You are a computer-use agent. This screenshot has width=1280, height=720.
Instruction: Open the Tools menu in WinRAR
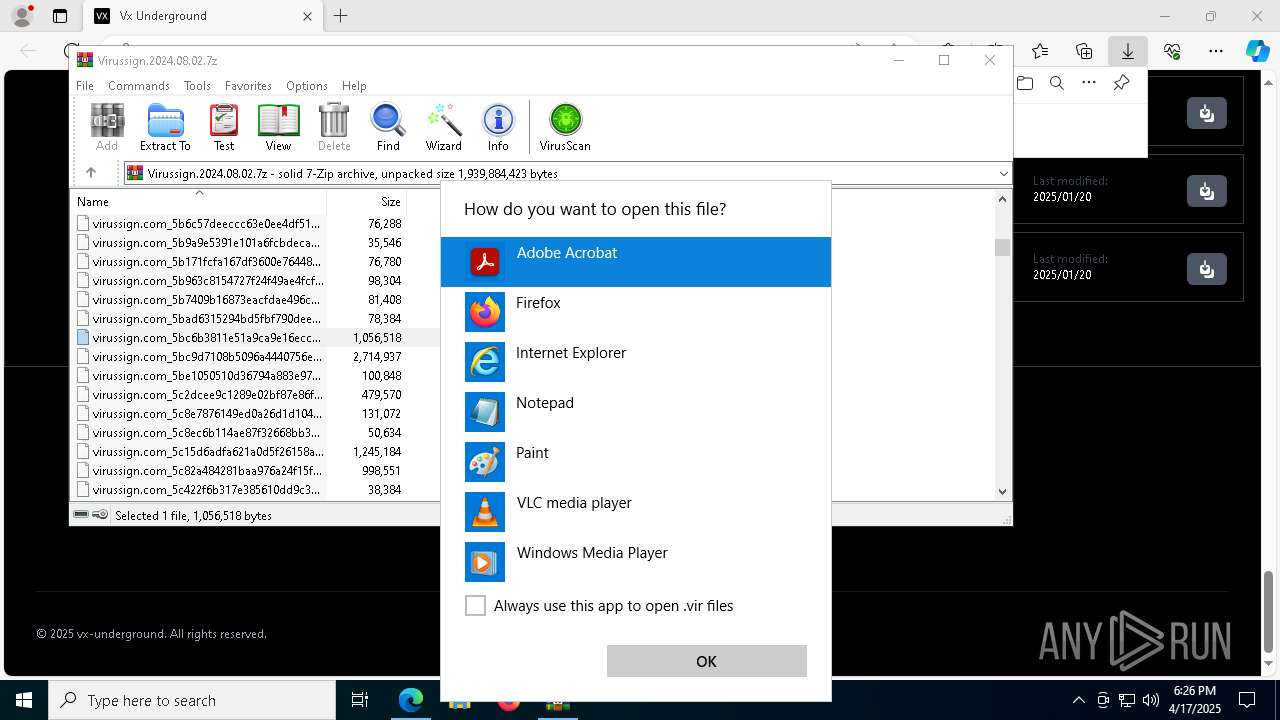coord(197,86)
